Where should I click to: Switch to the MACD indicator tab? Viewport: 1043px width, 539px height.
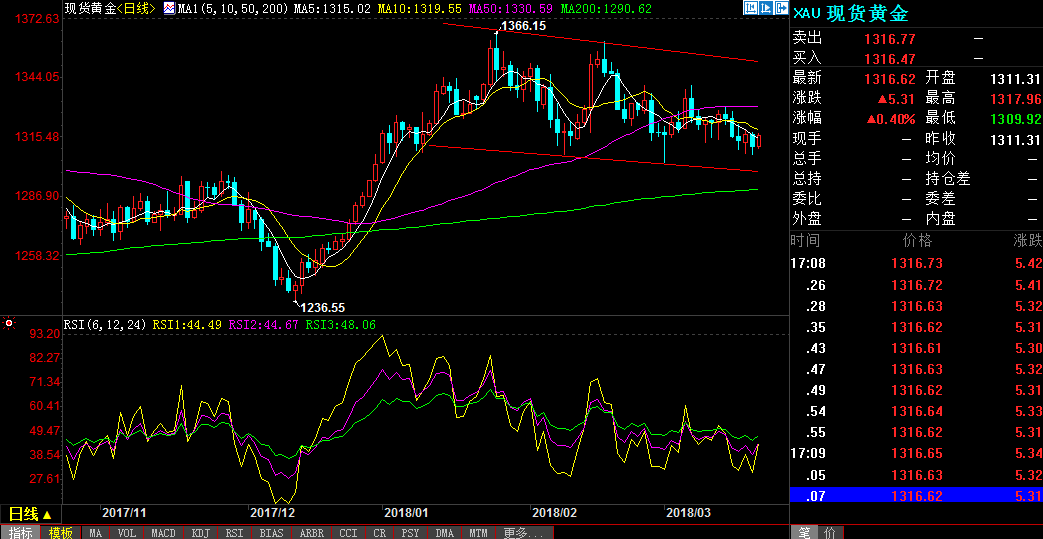[x=163, y=533]
